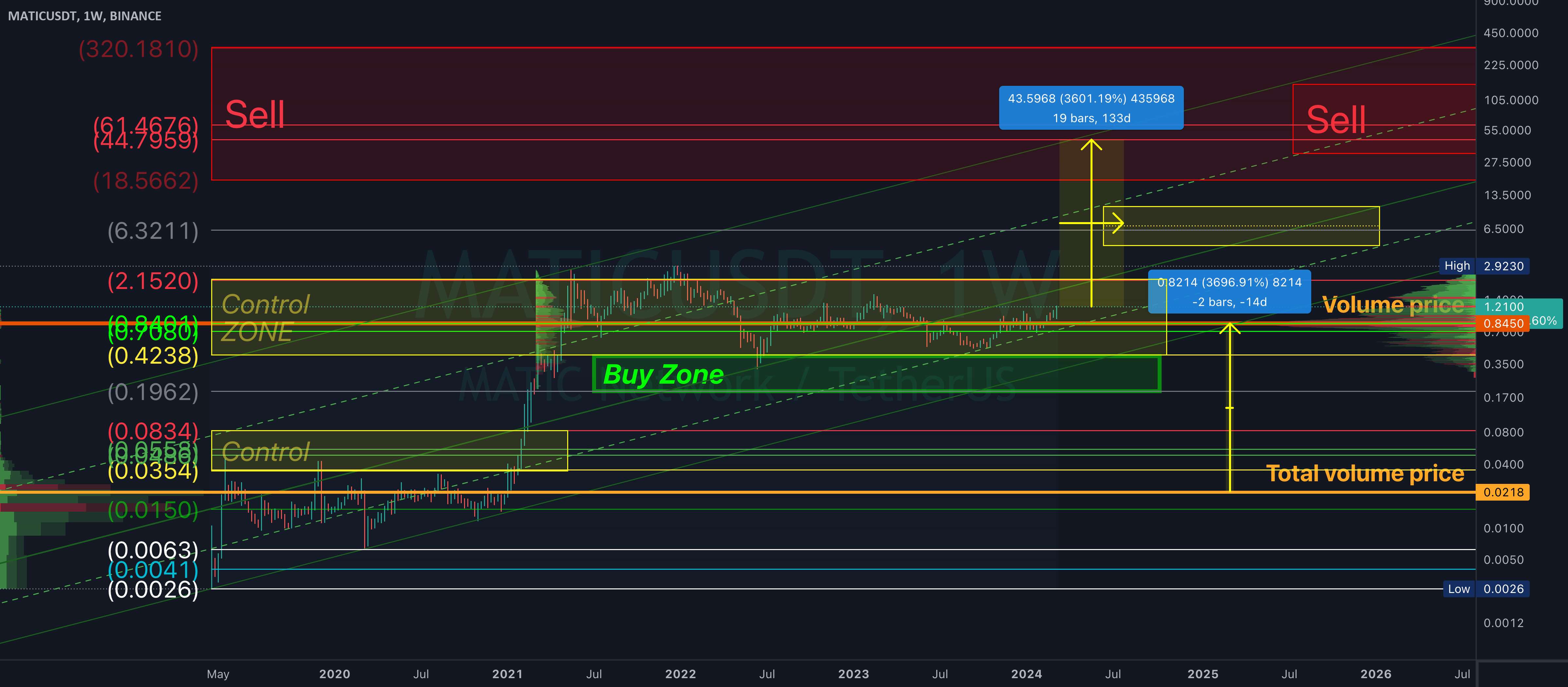Click 105.0000 on the price axis
Viewport: 1568px width, 687px height.
[x=1511, y=100]
